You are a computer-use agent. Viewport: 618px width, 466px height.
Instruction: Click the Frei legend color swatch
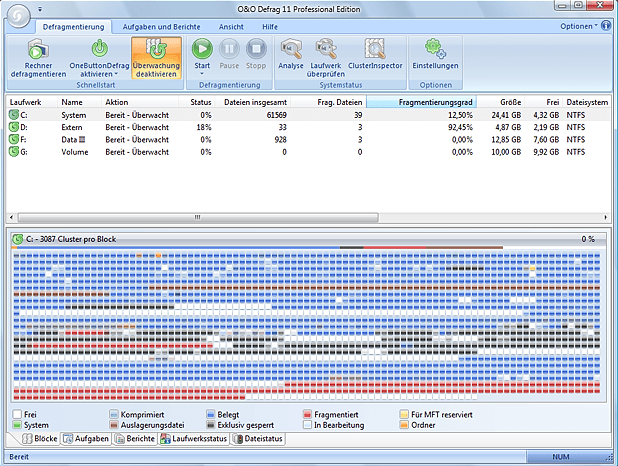tap(17, 414)
